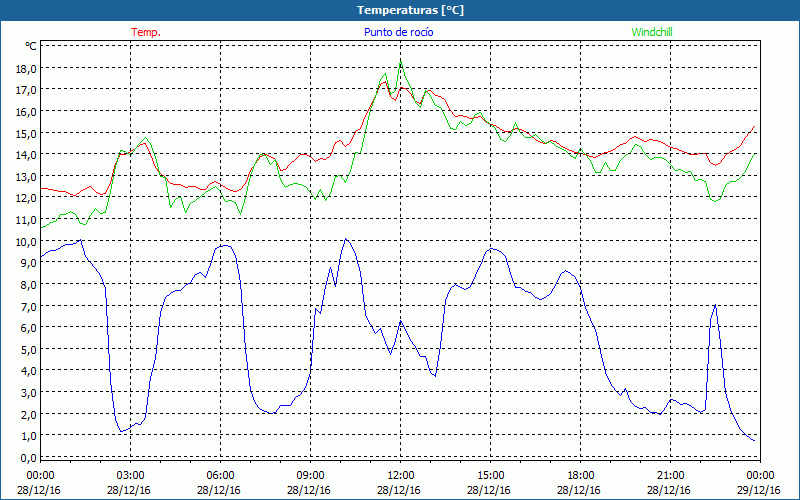Click the 17,0 y-axis value
Screen dimensions: 800x500
[x=28, y=90]
